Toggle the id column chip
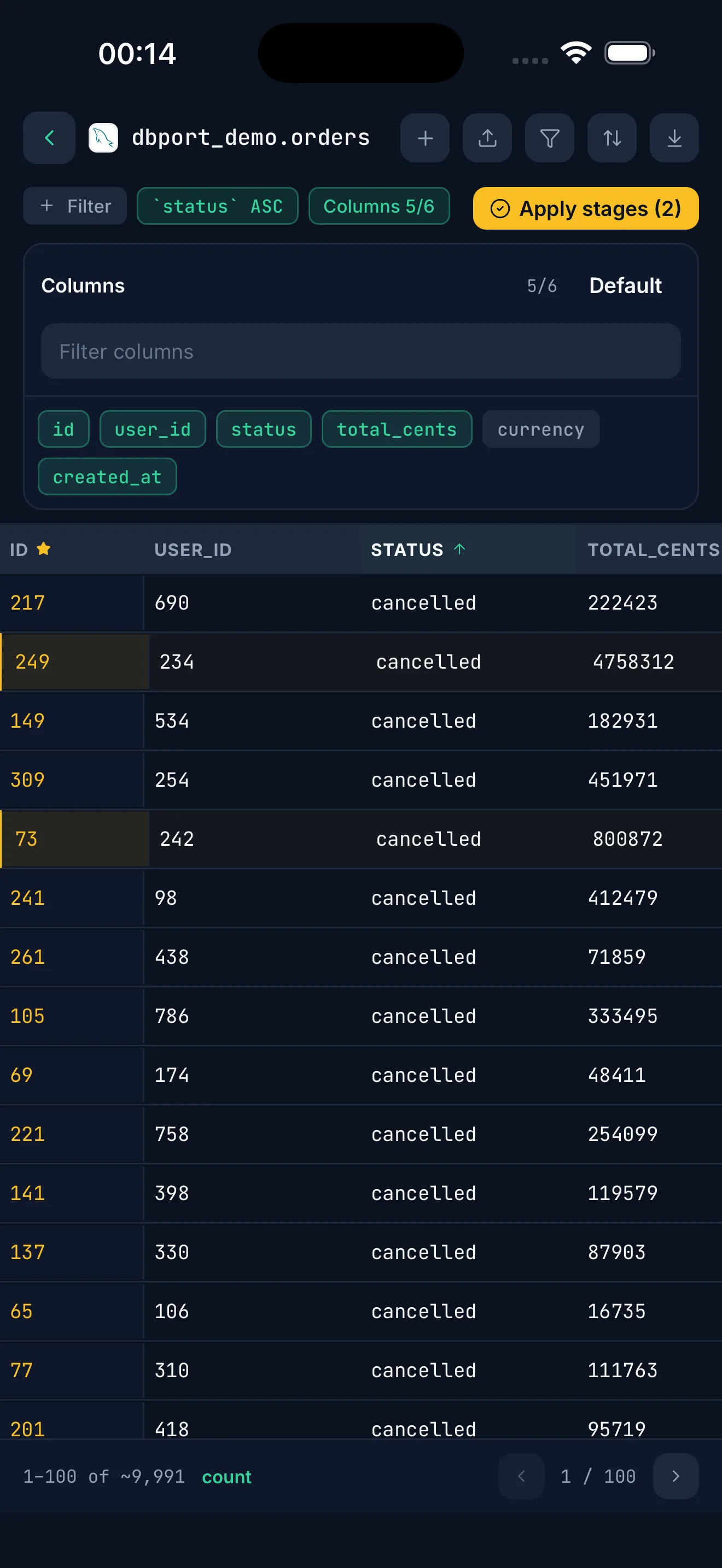 (x=64, y=429)
